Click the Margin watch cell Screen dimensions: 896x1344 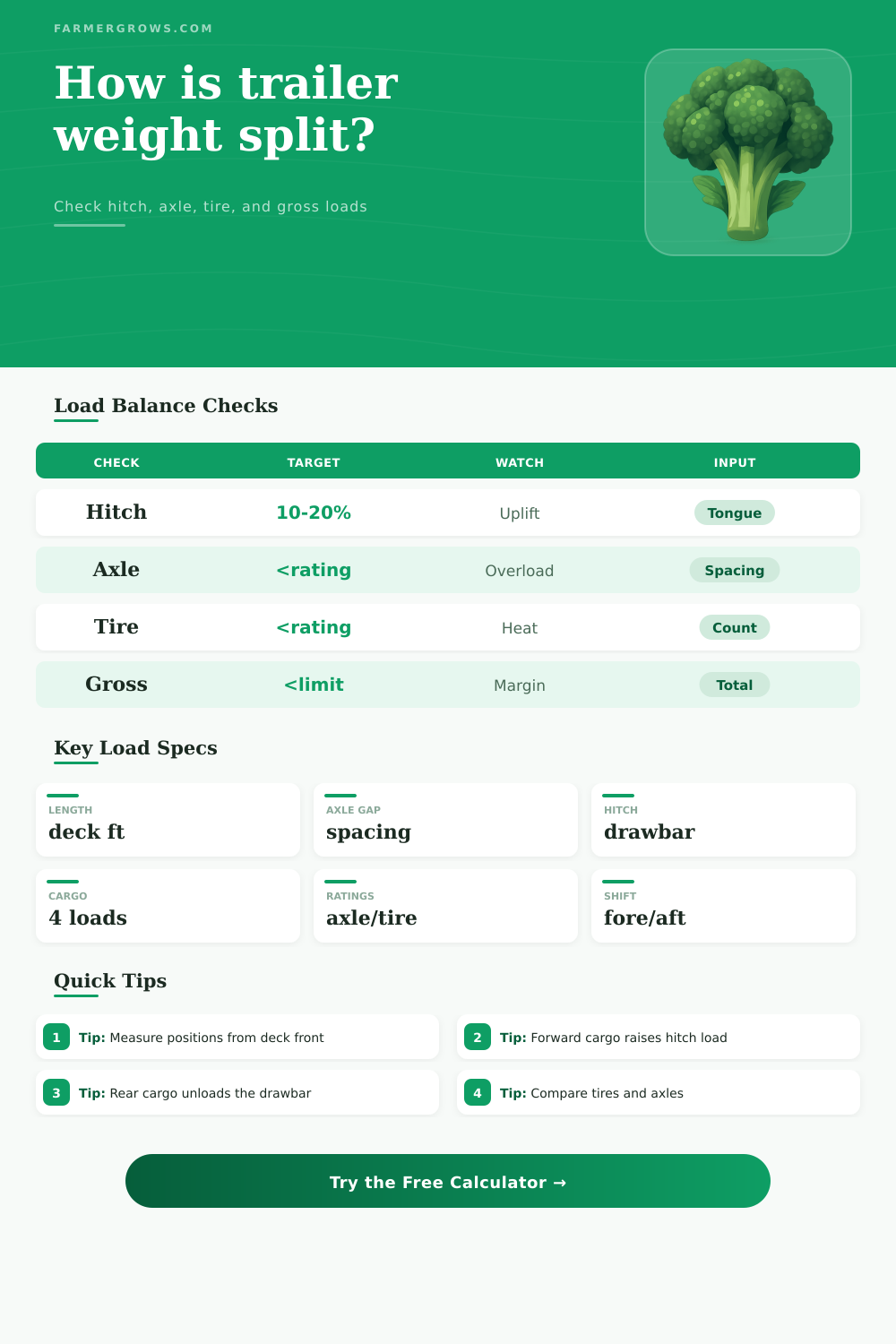click(520, 685)
